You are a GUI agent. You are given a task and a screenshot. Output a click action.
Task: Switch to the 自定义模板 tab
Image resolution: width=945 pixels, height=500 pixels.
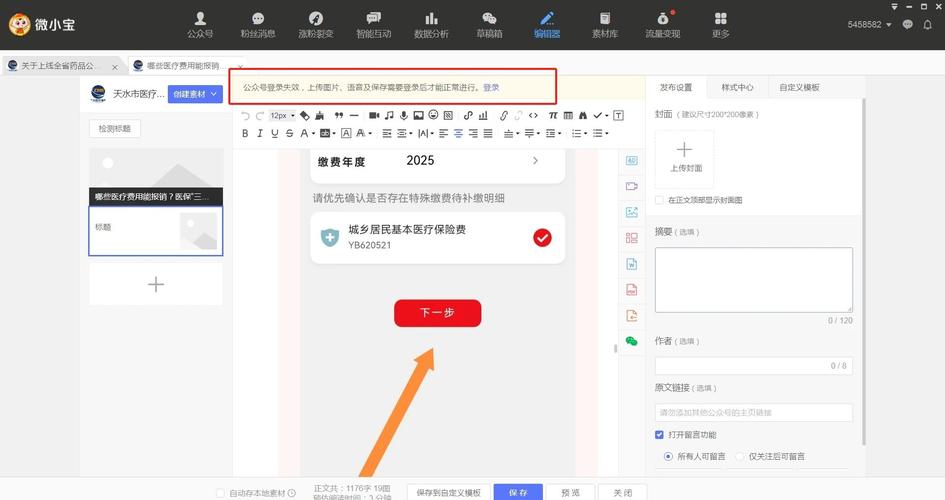799,87
